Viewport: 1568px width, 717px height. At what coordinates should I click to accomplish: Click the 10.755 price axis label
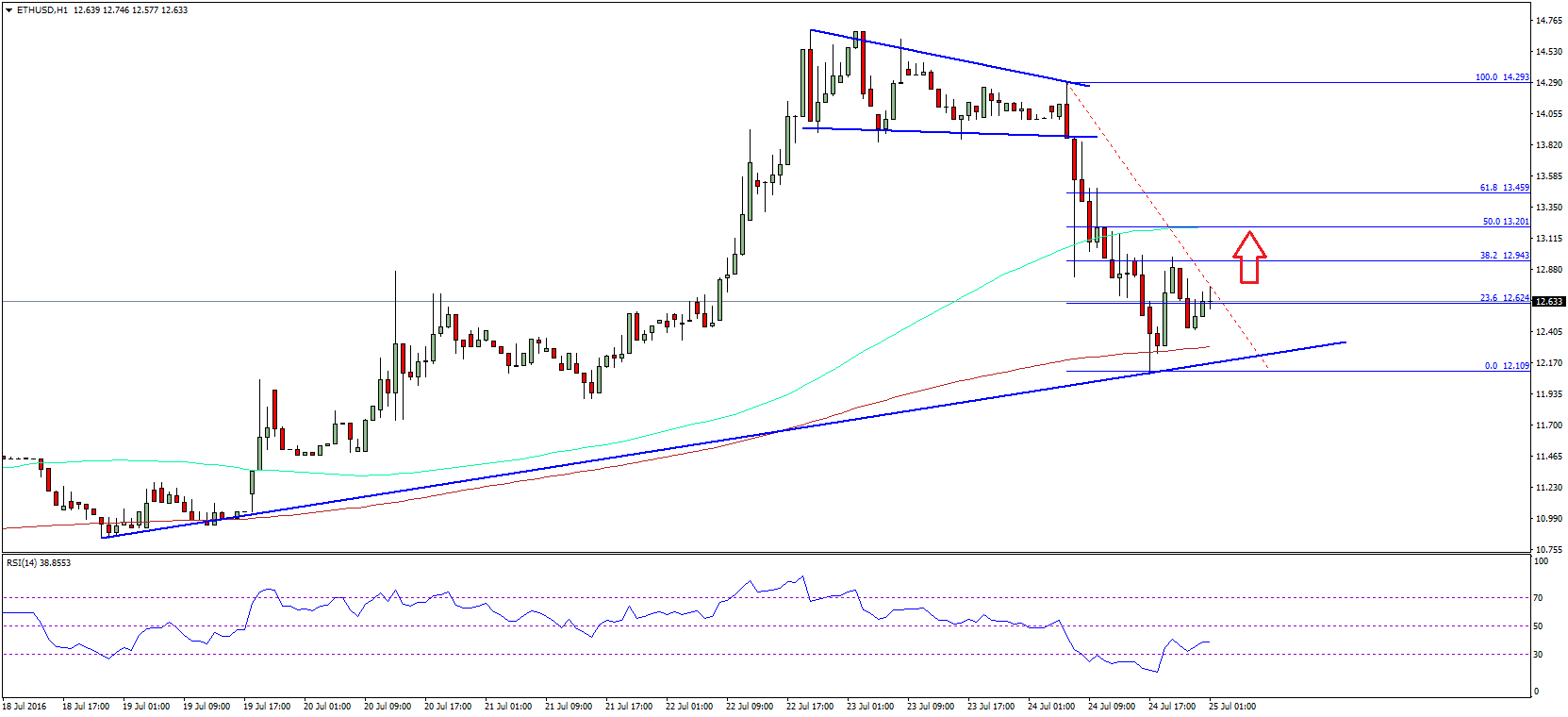click(x=1548, y=550)
